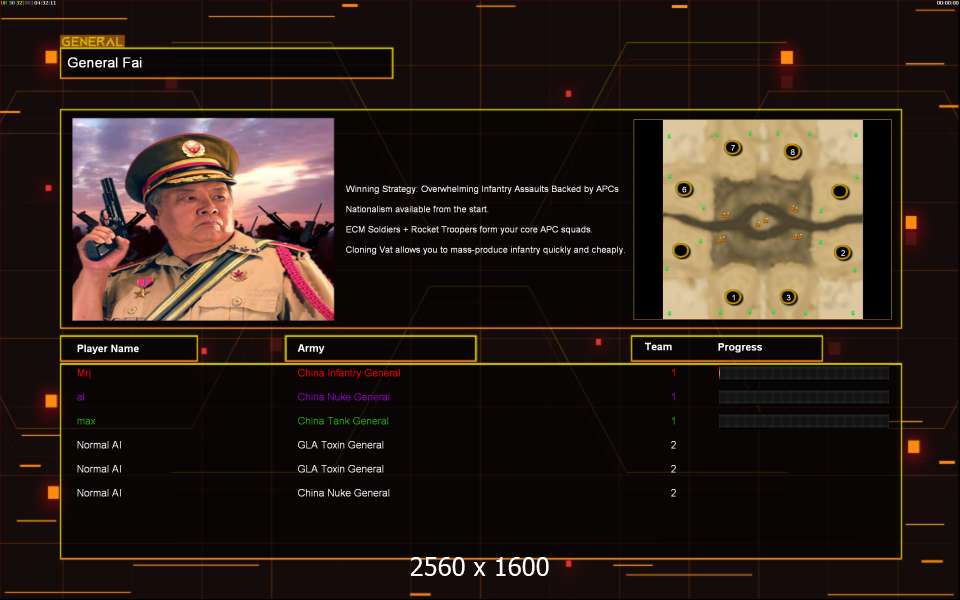Click the Cloning Vat description line
The image size is (960, 600).
click(x=485, y=250)
